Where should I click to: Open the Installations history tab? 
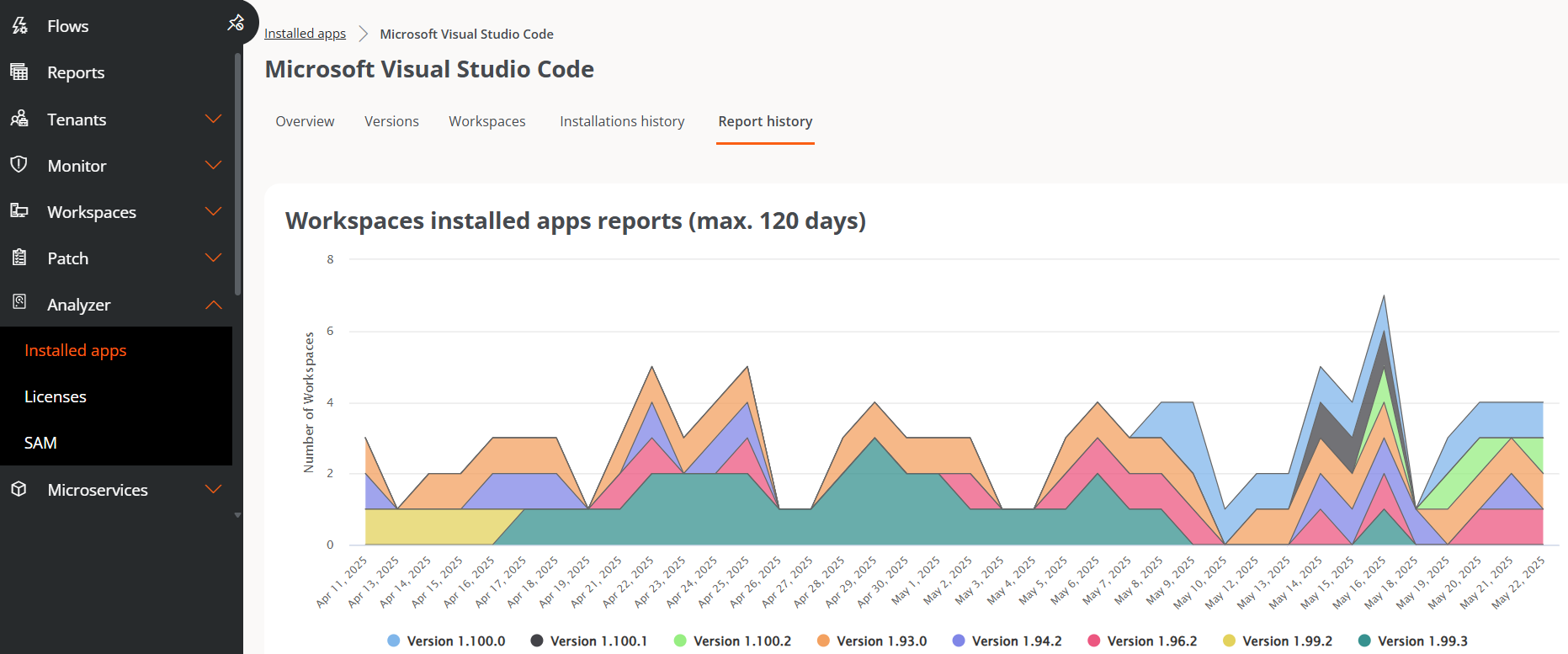pos(622,121)
